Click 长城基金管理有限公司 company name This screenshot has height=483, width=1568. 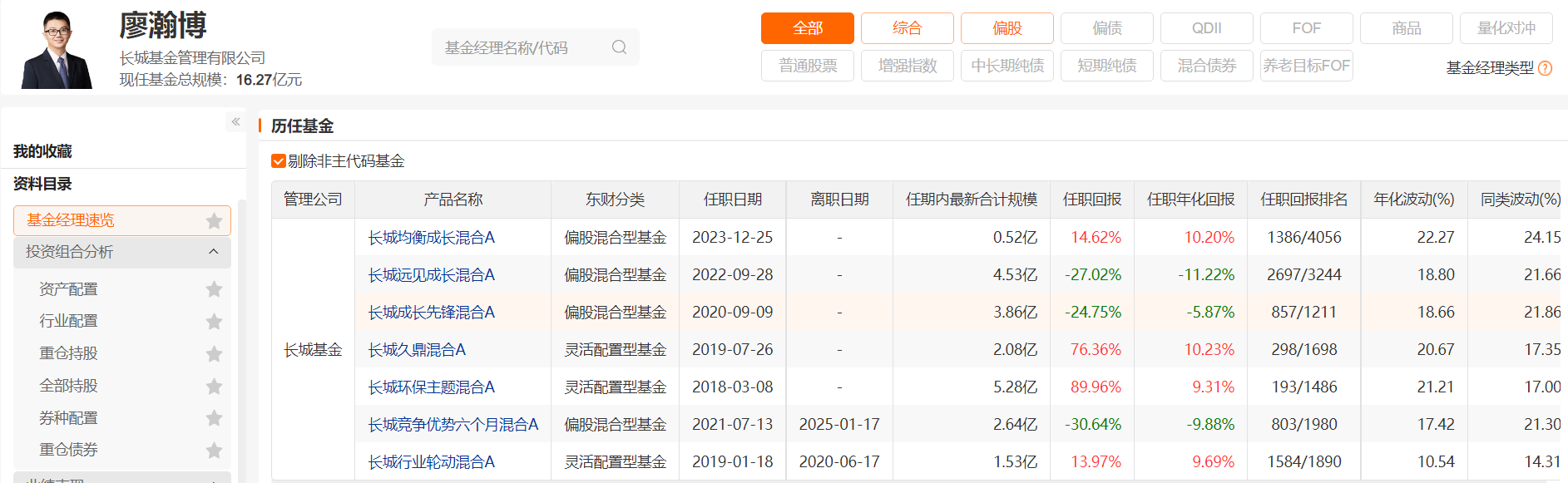[192, 57]
